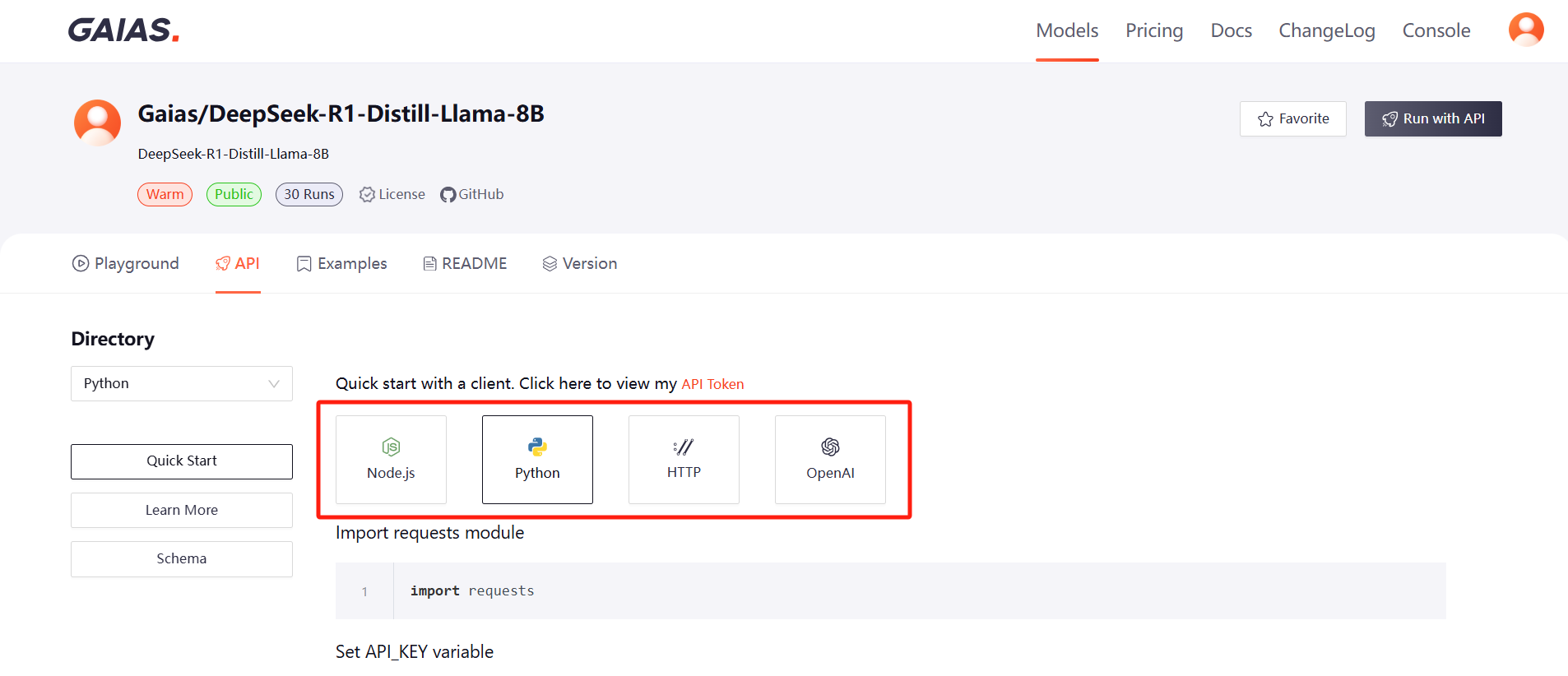Click the 30 Runs badge
Image resolution: width=1568 pixels, height=676 pixels.
[308, 194]
